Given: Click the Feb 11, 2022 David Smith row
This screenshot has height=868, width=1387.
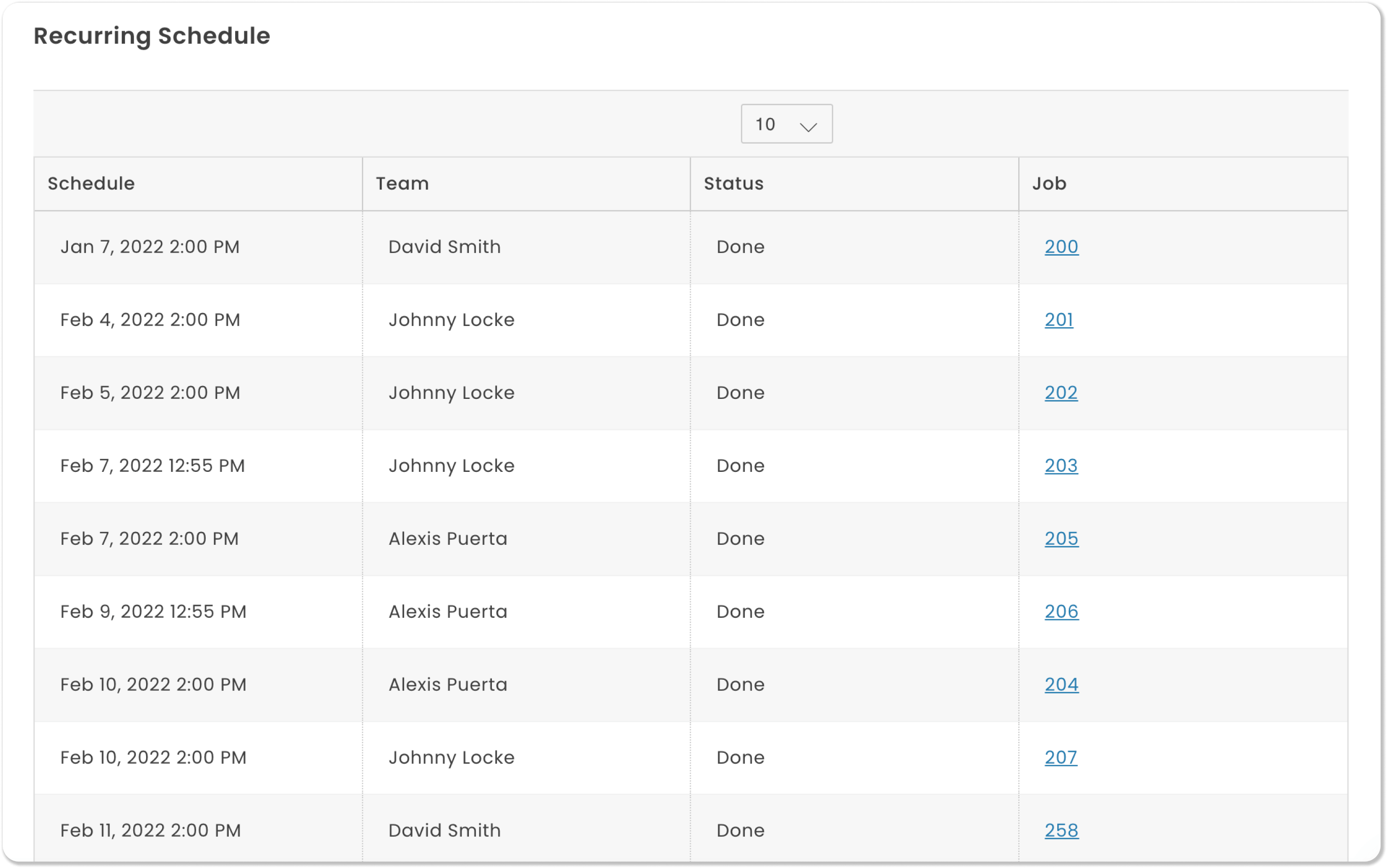Looking at the screenshot, I should [x=344, y=830].
